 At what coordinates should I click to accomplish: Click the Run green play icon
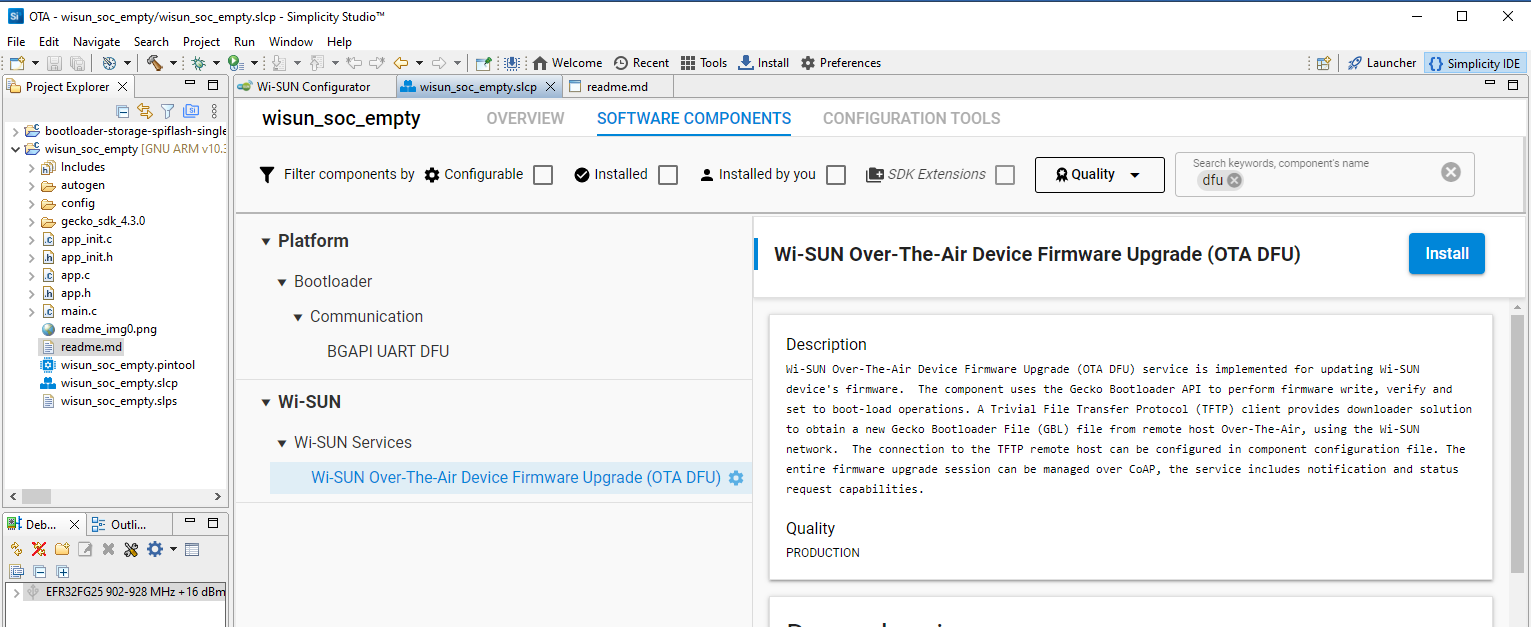(234, 63)
